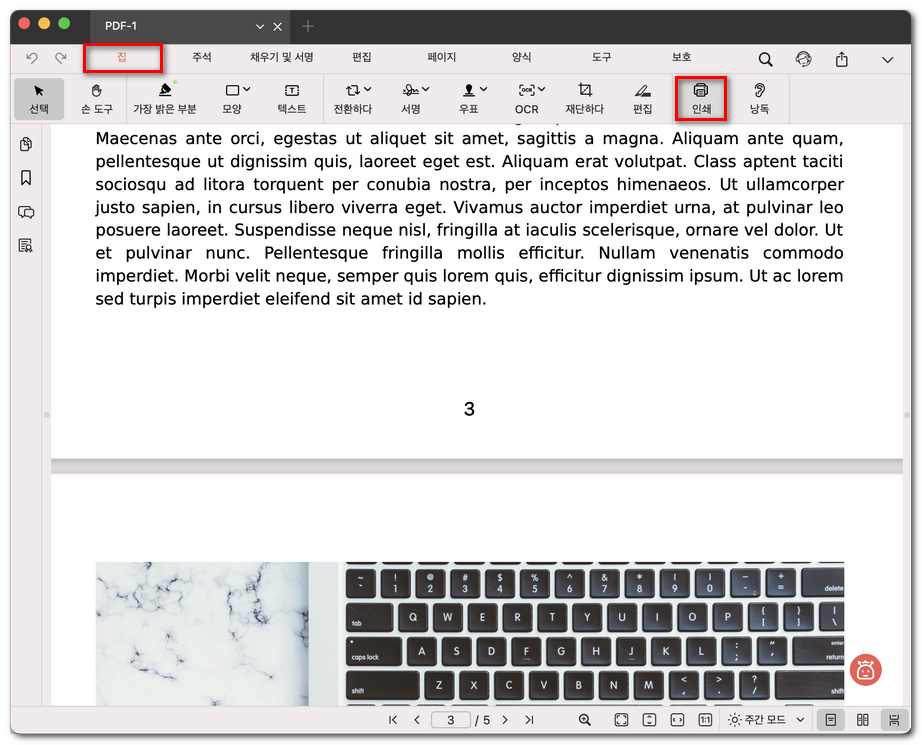
Task: Activate the 손 도구 hand tool
Action: point(96,99)
